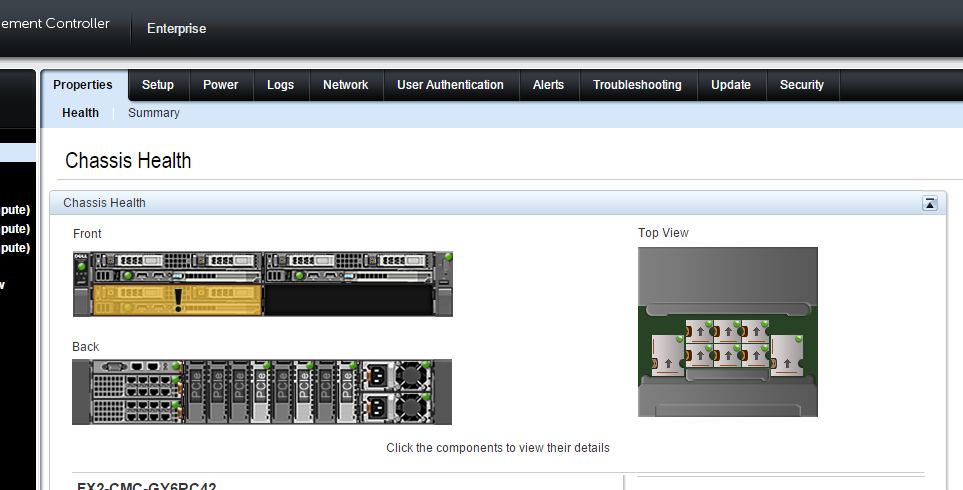Go to the Logs tab

point(281,85)
